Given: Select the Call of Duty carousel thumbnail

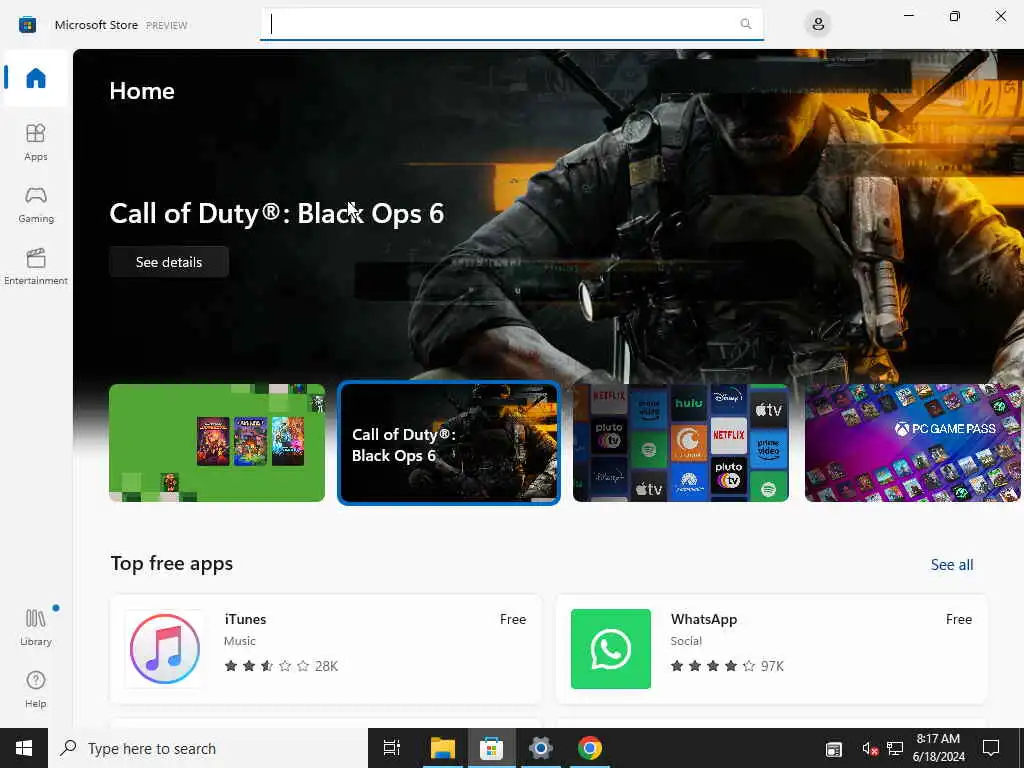Looking at the screenshot, I should pyautogui.click(x=449, y=443).
